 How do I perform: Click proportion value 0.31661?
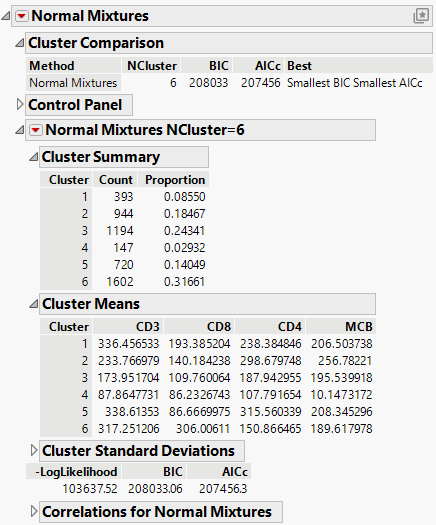point(185,282)
